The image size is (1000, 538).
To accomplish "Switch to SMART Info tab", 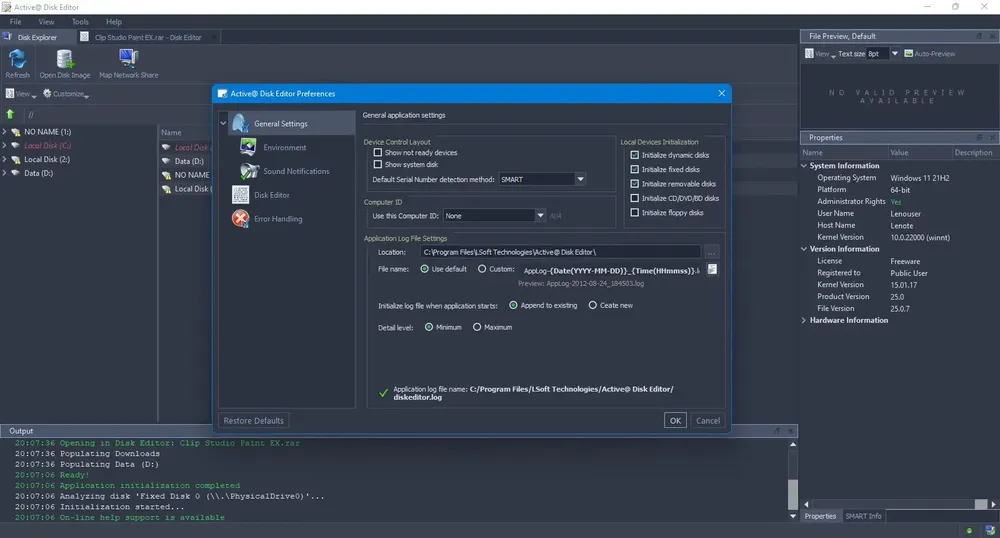I will (x=863, y=516).
